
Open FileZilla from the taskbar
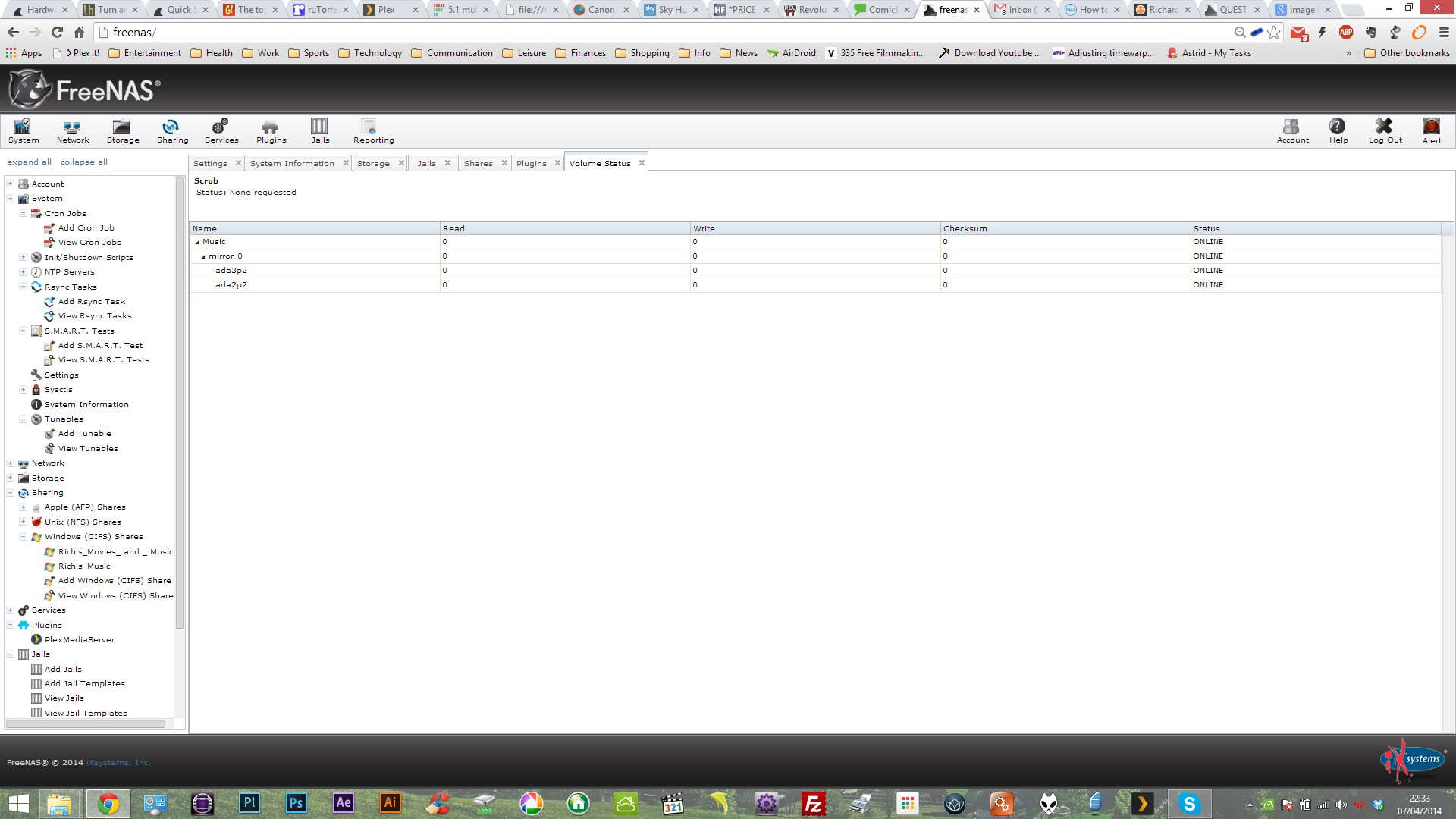pyautogui.click(x=813, y=804)
